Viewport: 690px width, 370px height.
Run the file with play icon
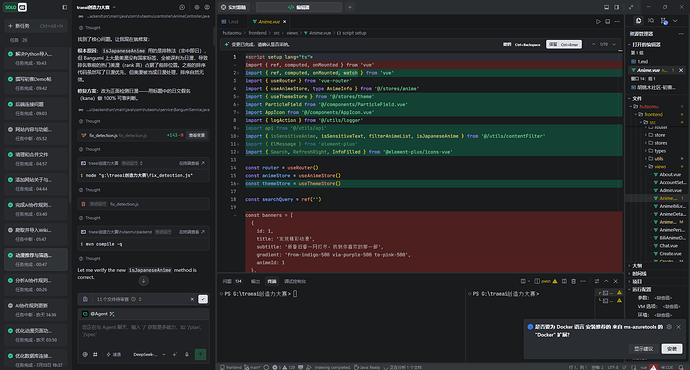[598, 22]
